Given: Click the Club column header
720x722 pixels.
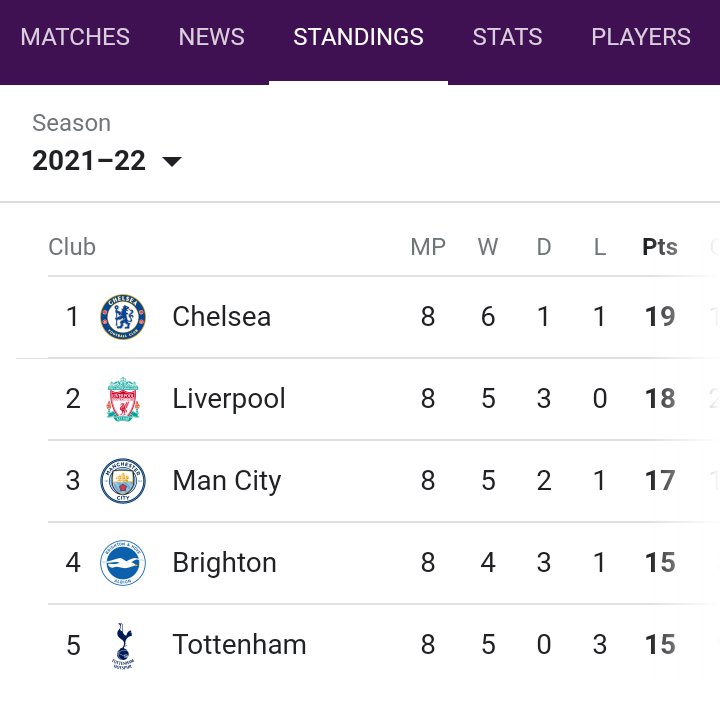Looking at the screenshot, I should pyautogui.click(x=72, y=247).
